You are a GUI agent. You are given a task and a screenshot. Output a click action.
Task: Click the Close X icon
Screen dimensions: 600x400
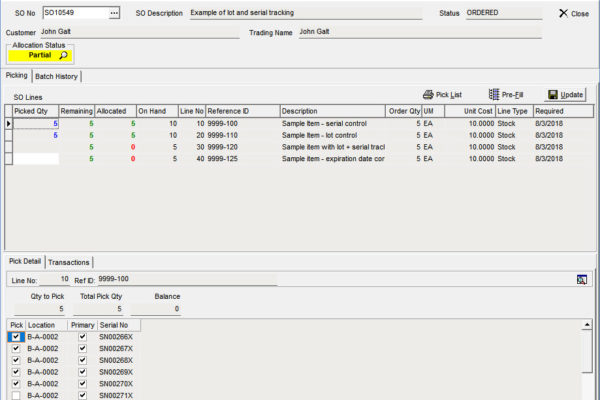pos(563,13)
